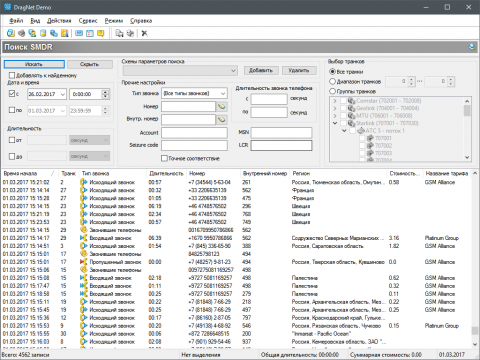Click the gray print records toolbar icon

point(130,33)
